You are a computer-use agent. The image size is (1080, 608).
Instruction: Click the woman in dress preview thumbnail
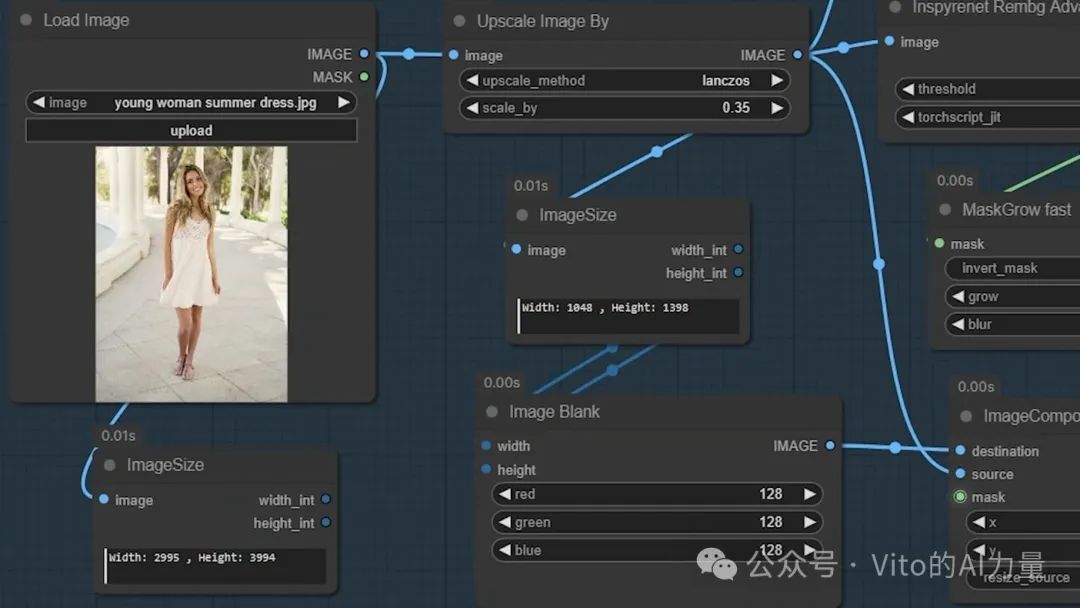(x=191, y=274)
